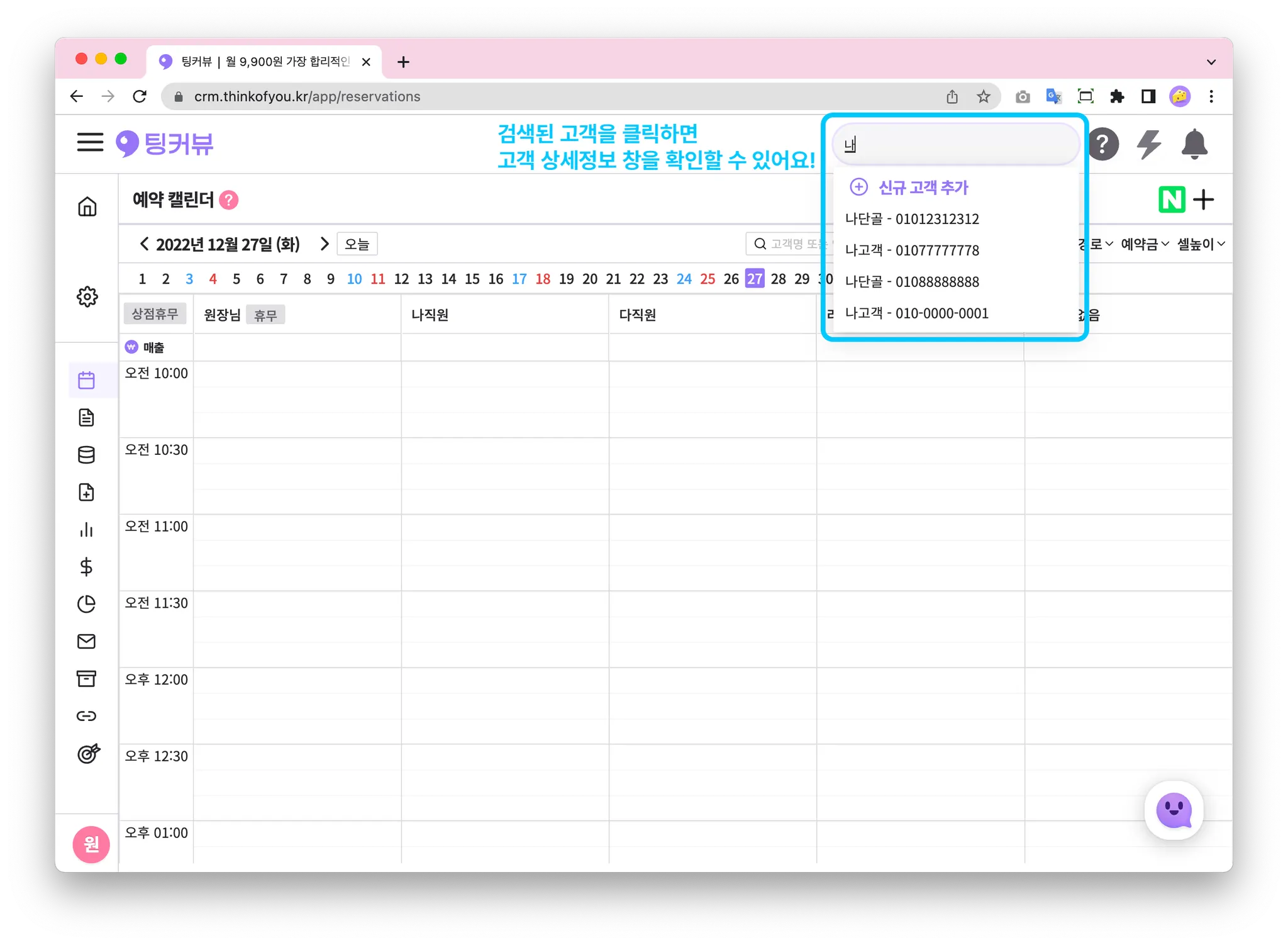Go to previous day with left chevron
The image size is (1288, 945).
144,244
